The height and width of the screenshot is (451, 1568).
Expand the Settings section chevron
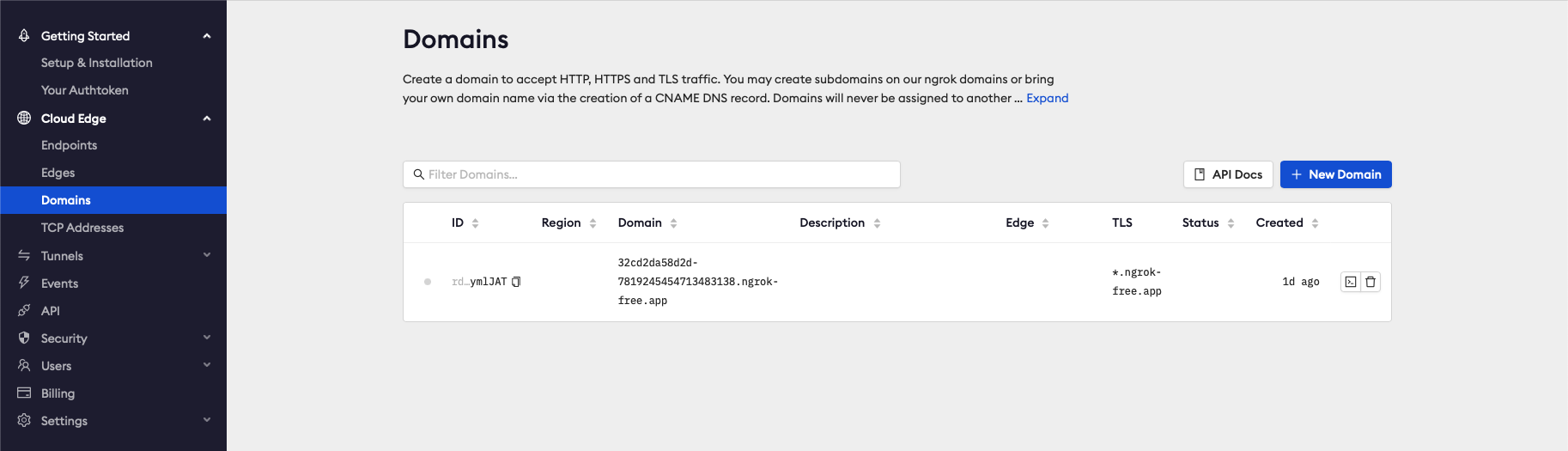207,420
